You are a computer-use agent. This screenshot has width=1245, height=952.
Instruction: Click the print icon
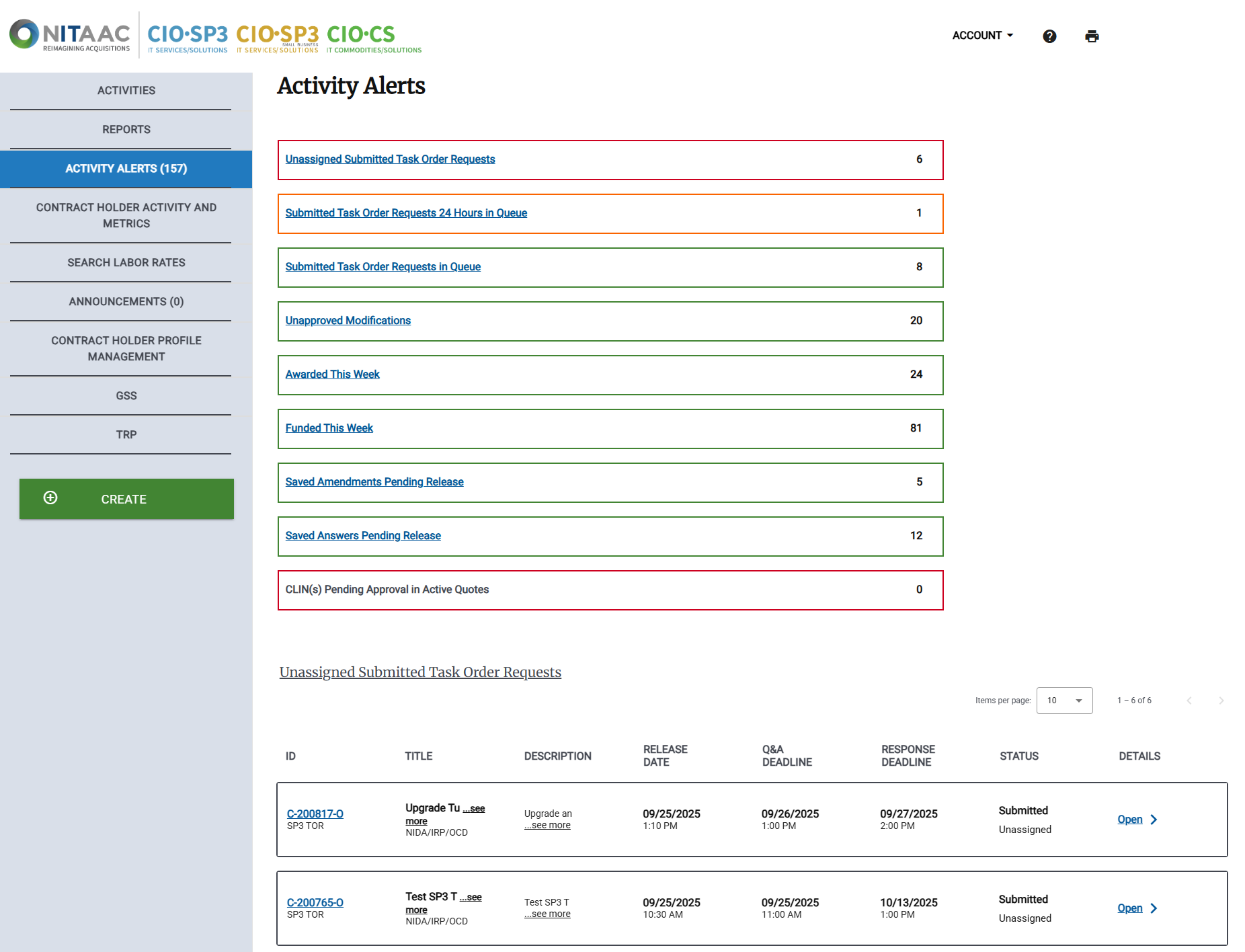(x=1092, y=36)
